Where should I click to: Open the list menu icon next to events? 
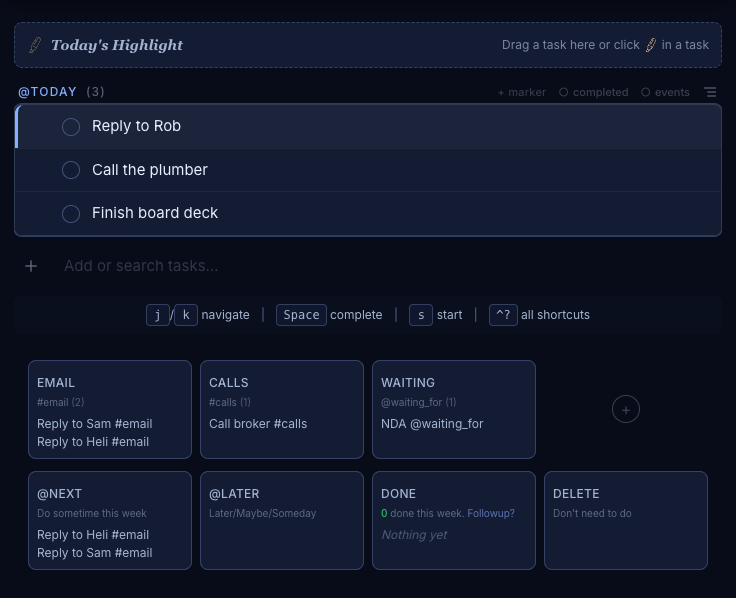point(710,92)
